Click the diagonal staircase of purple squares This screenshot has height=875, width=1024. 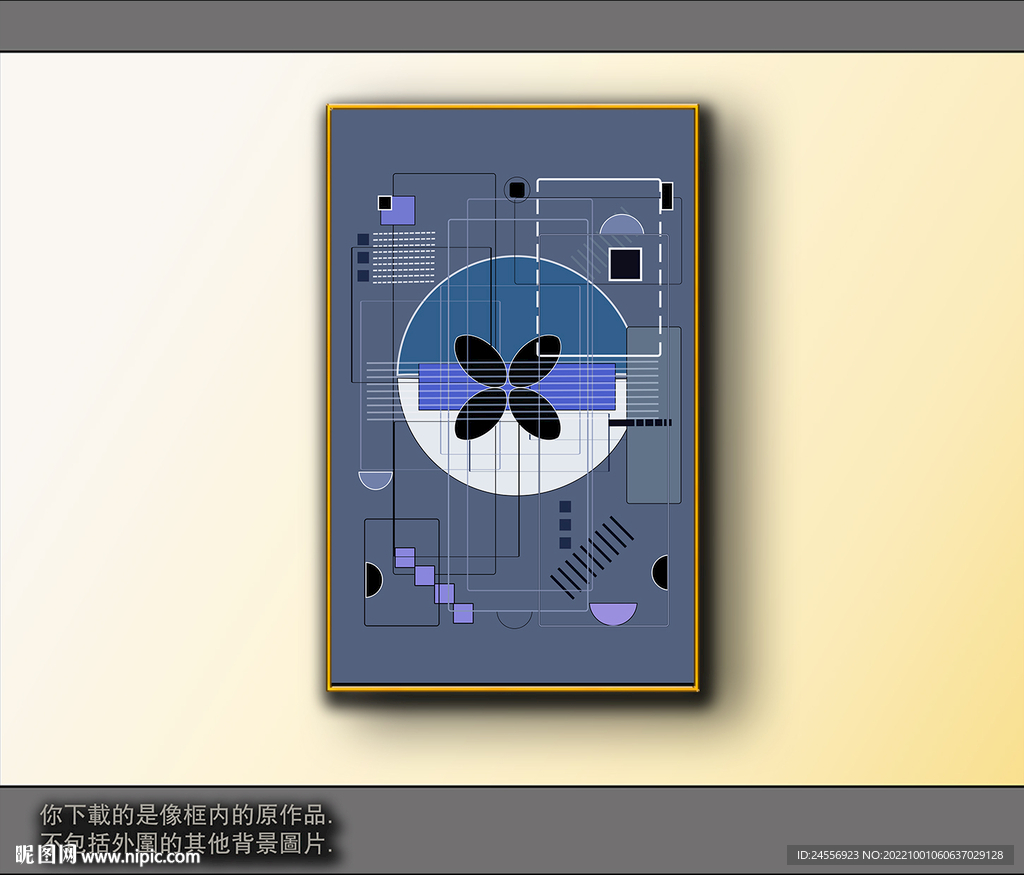(x=434, y=585)
